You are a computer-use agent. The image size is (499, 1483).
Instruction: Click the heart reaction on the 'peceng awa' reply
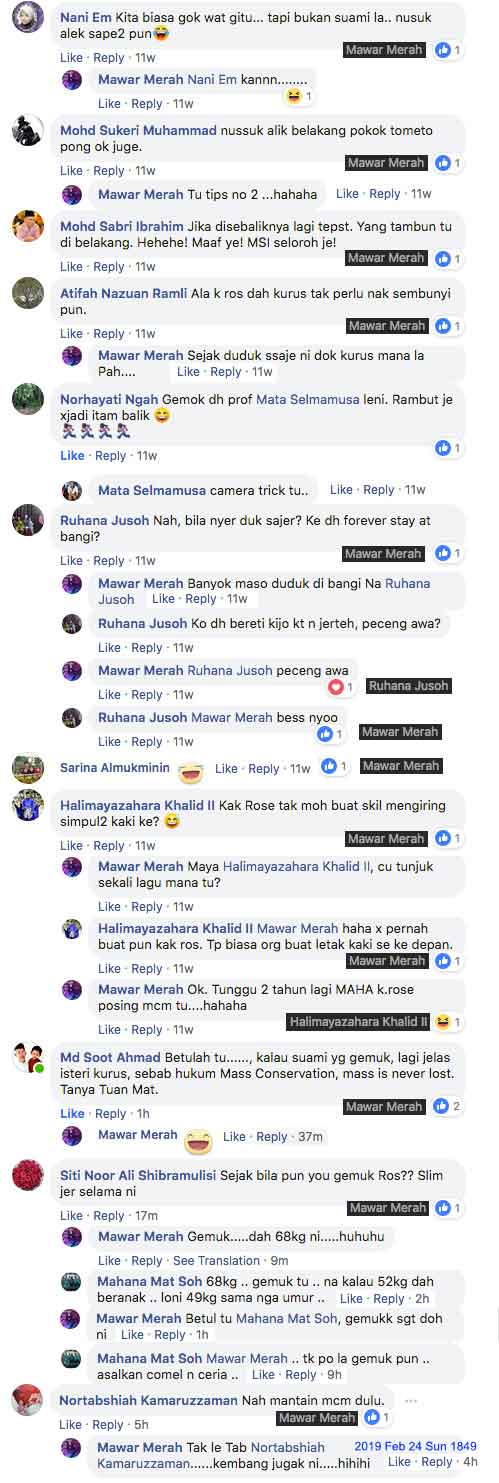336,687
